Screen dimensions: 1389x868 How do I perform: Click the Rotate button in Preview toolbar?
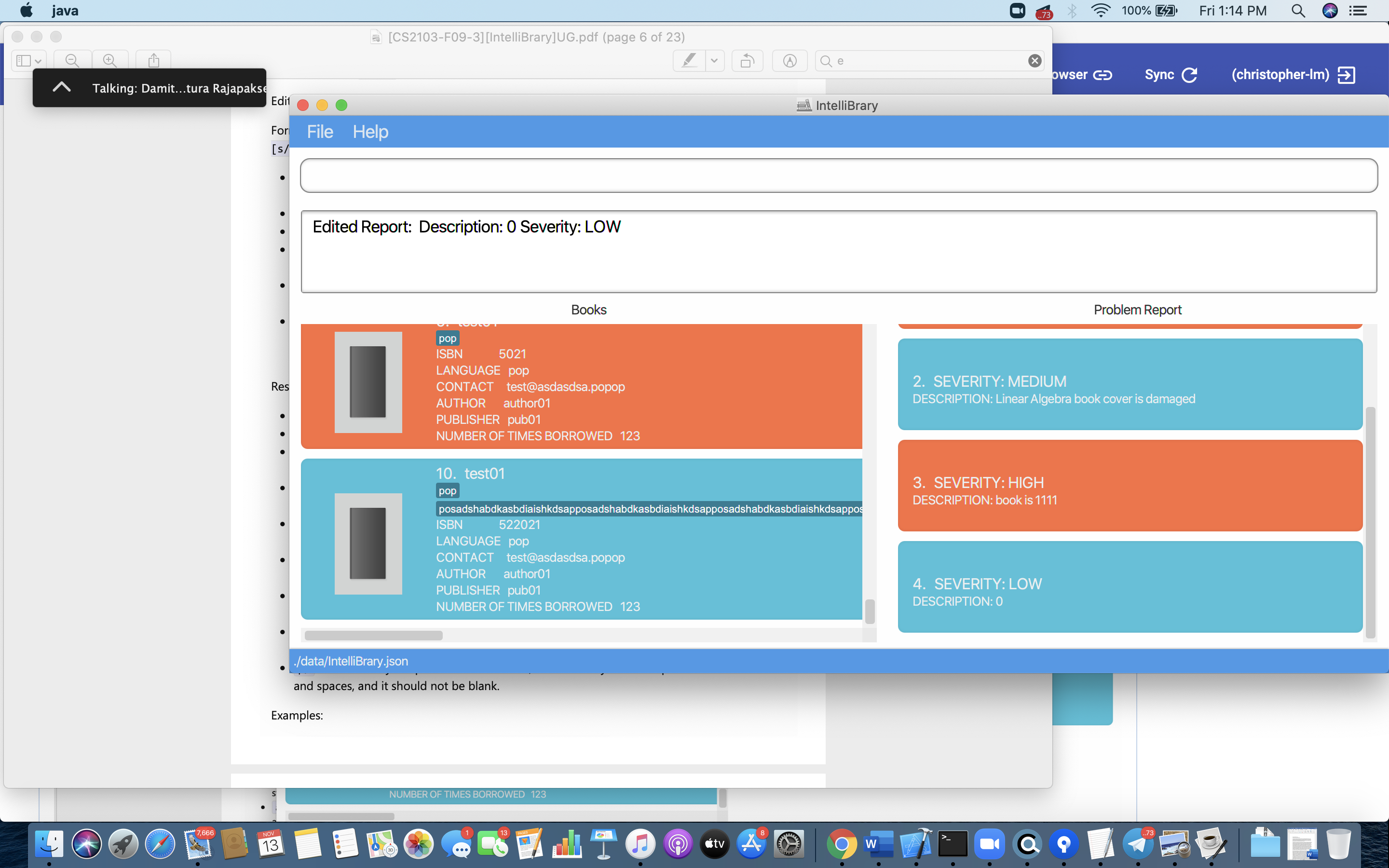747,60
